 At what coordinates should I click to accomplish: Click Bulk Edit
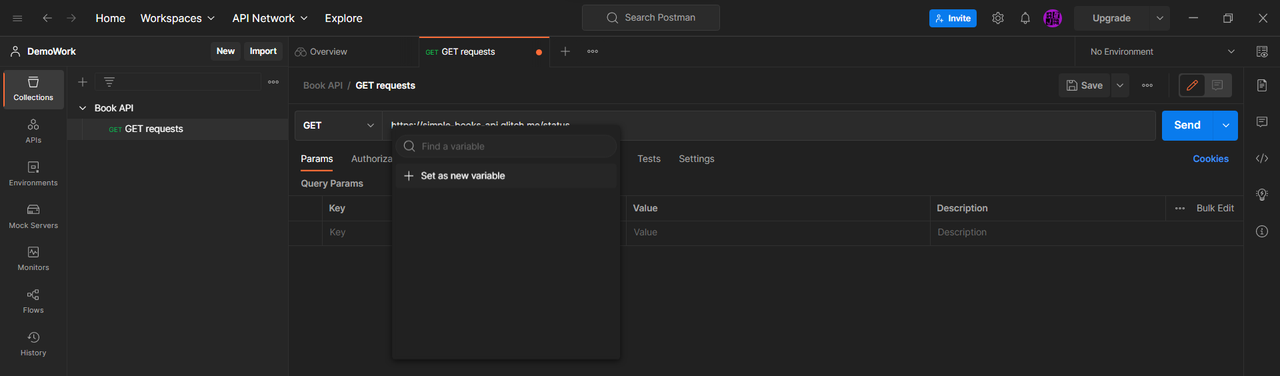[x=1215, y=208]
